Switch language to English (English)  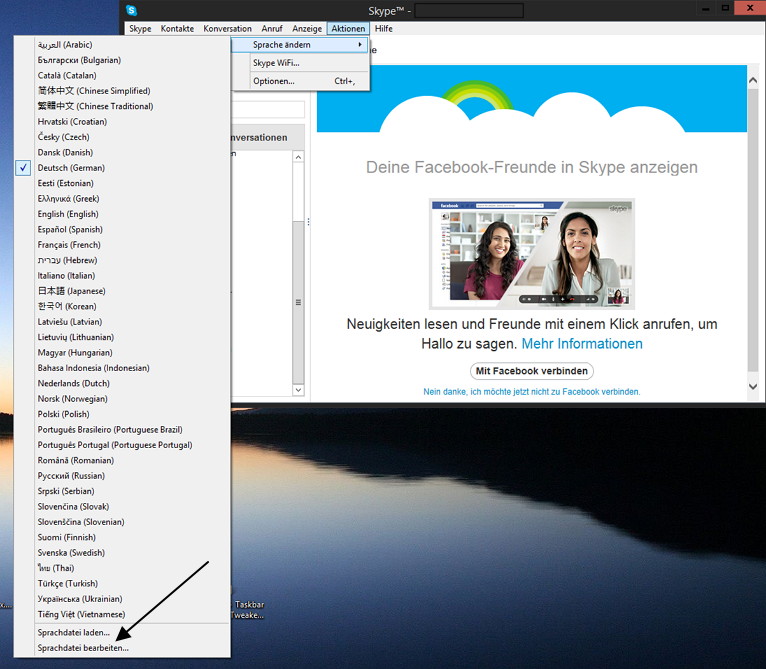click(122, 214)
